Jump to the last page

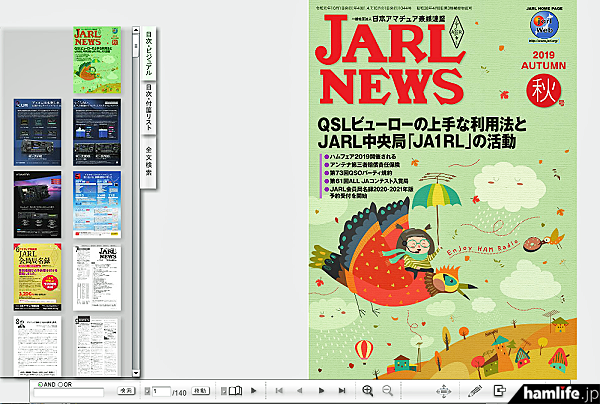[340, 391]
